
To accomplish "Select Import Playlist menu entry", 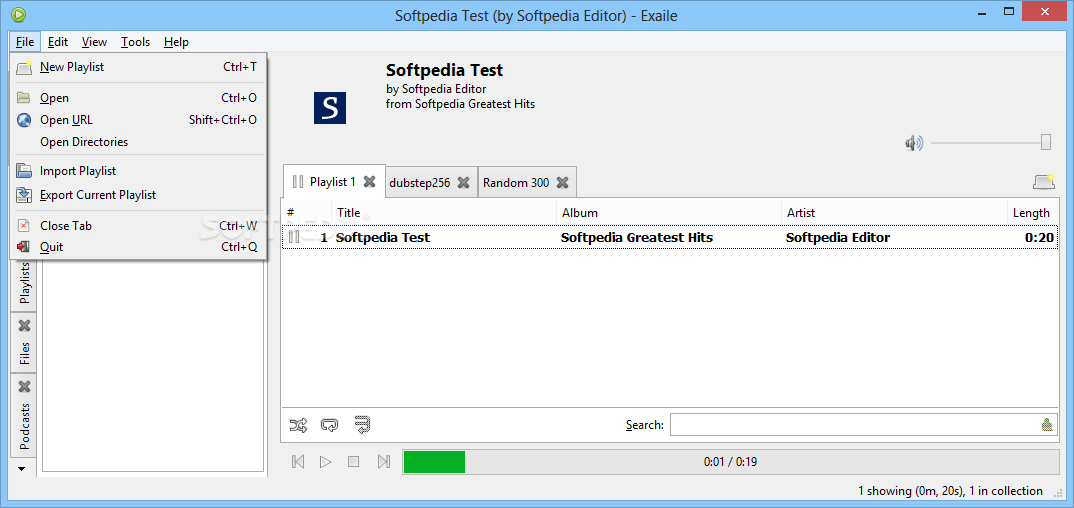I will click(138, 171).
